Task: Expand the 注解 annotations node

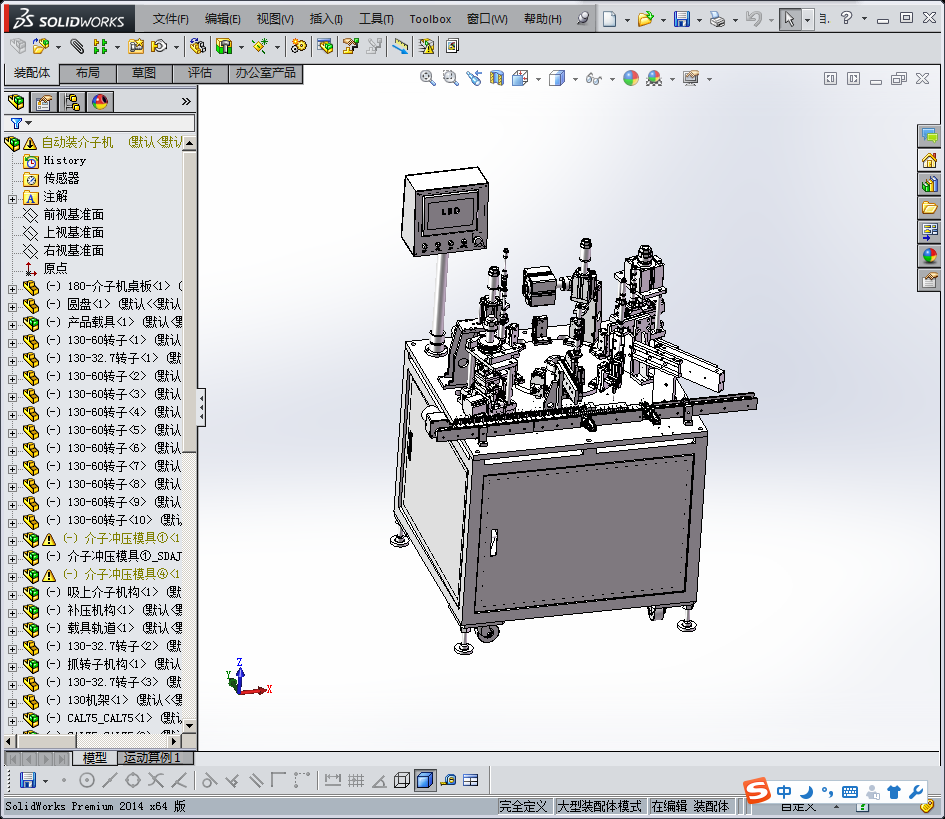Action: pos(12,199)
